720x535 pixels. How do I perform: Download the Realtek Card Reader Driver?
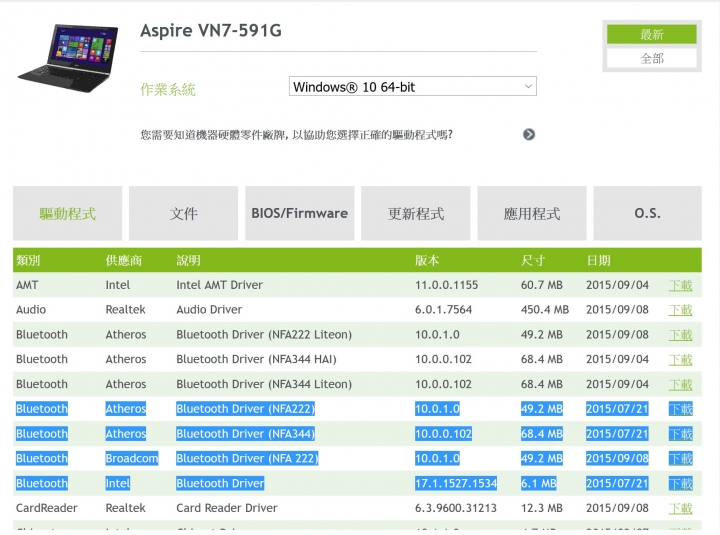pos(680,508)
